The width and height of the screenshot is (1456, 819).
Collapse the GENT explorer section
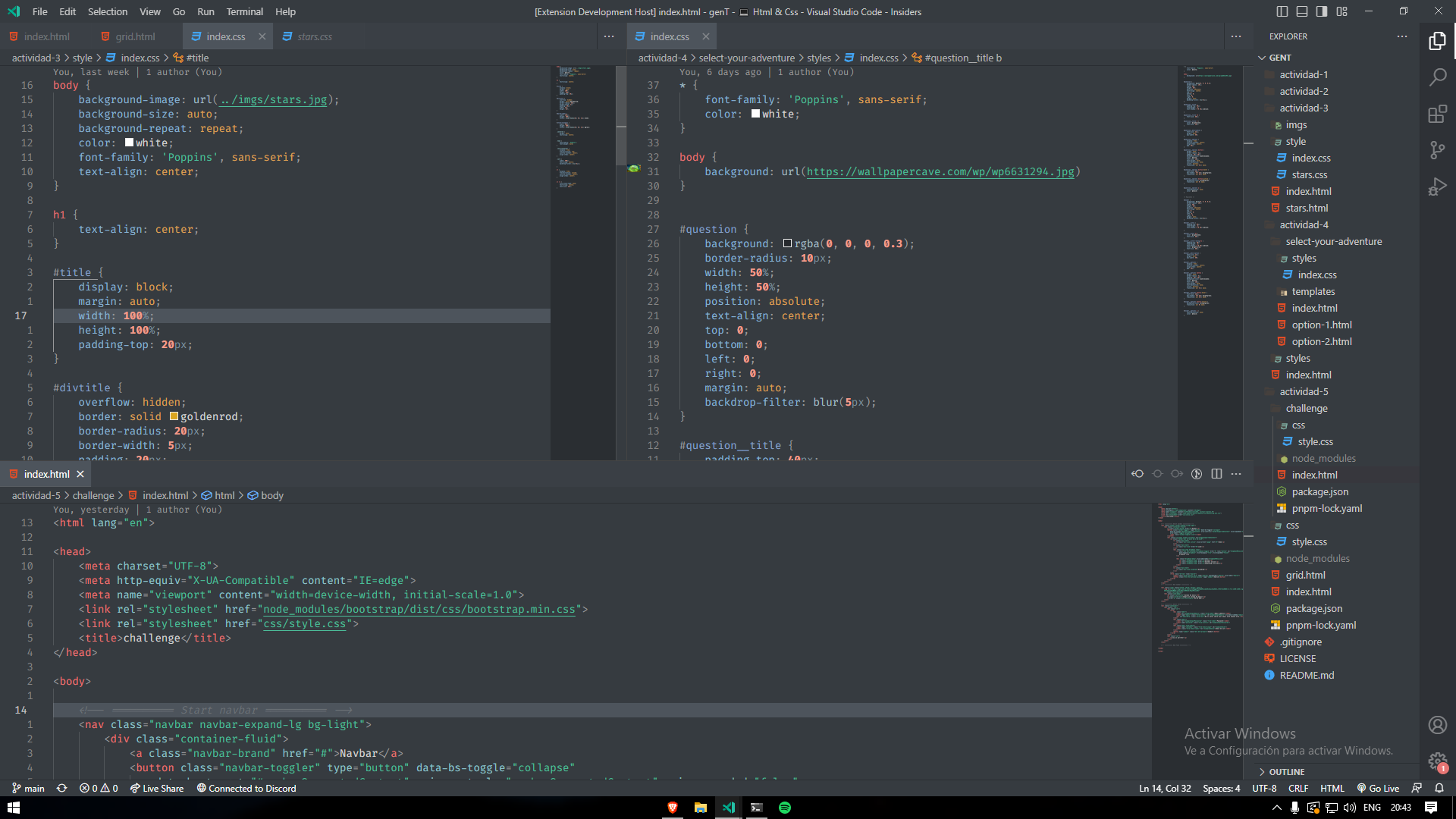pyautogui.click(x=1279, y=58)
